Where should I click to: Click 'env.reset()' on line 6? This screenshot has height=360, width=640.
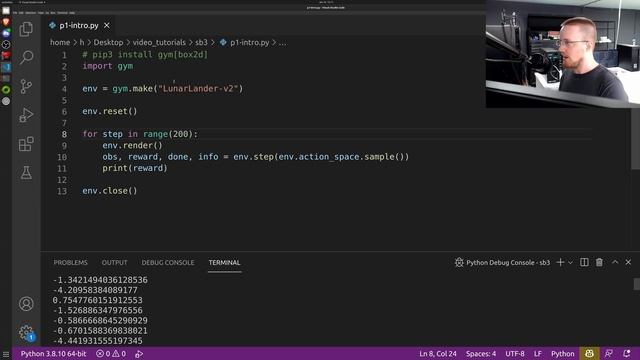click(110, 111)
